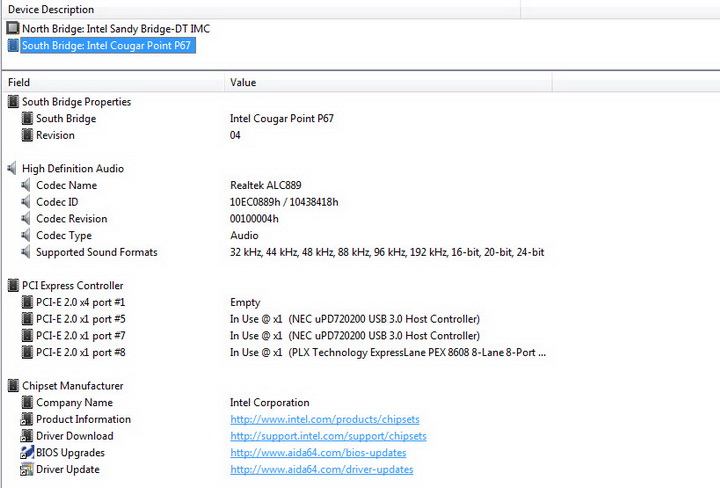Click the Device Description column header
720x488 pixels.
(x=261, y=9)
